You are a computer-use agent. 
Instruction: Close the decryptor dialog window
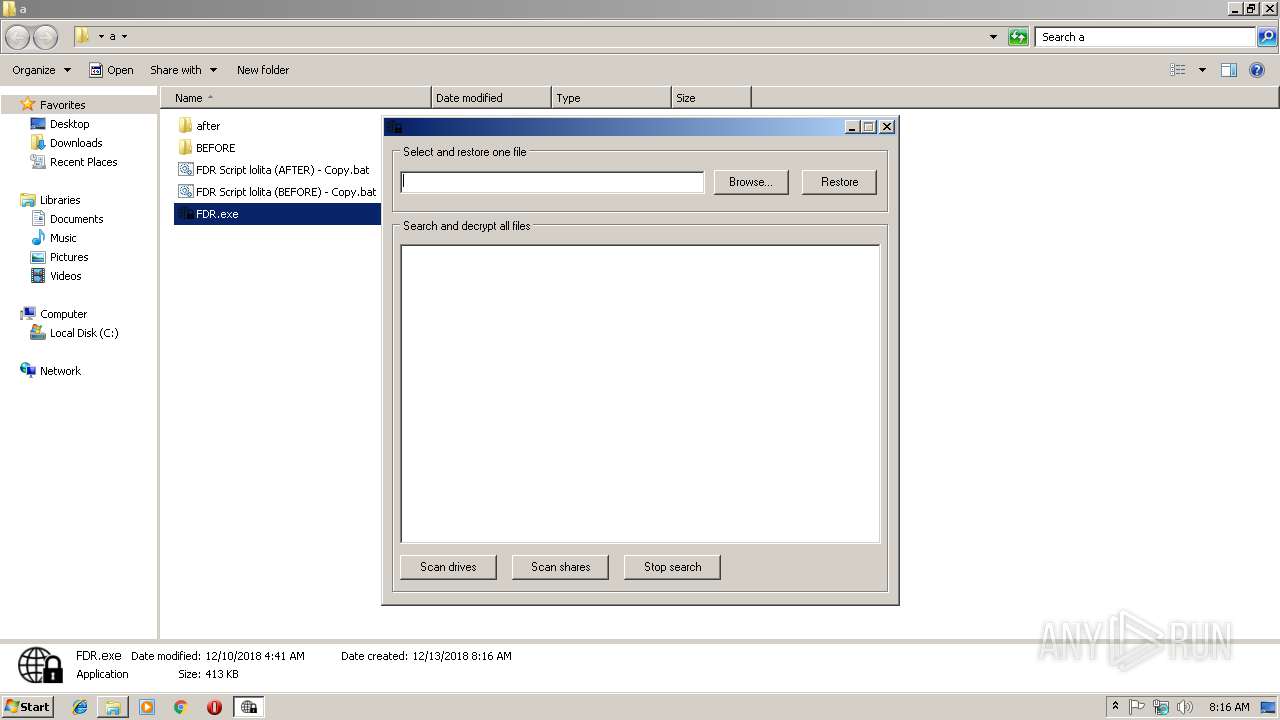(x=887, y=127)
